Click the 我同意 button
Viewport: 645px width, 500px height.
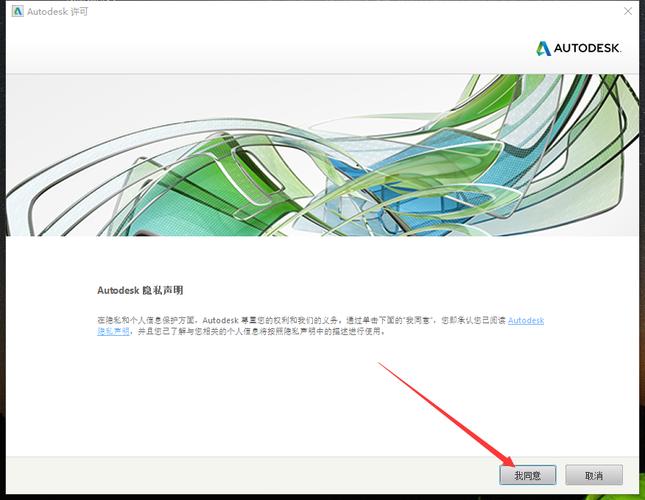point(528,475)
